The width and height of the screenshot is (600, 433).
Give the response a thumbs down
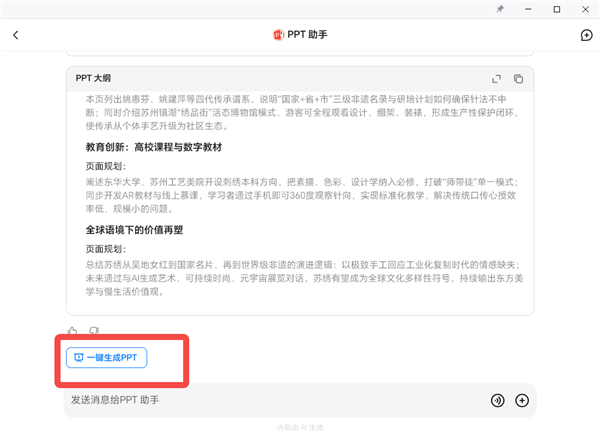point(94,331)
